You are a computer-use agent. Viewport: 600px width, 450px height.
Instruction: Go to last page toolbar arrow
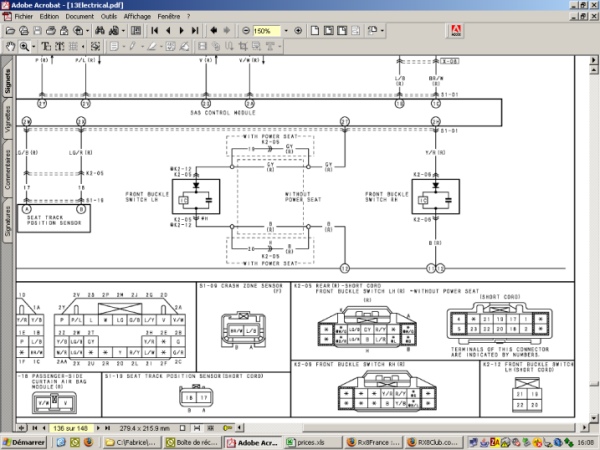(195, 31)
